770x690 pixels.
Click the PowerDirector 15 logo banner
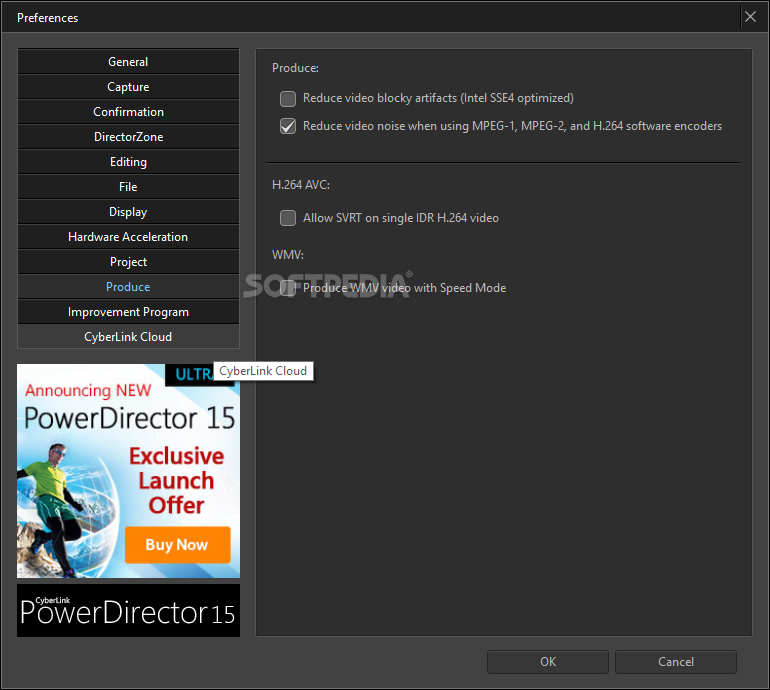128,610
